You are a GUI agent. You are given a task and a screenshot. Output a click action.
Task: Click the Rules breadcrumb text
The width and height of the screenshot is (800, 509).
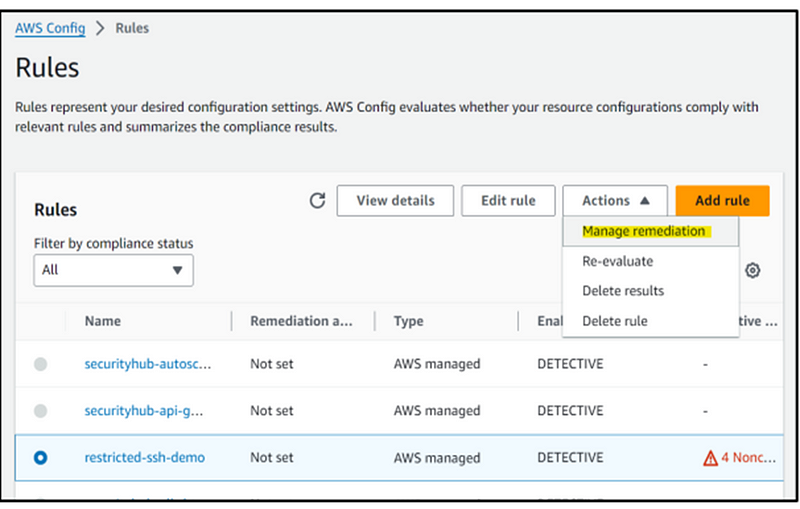pos(132,28)
